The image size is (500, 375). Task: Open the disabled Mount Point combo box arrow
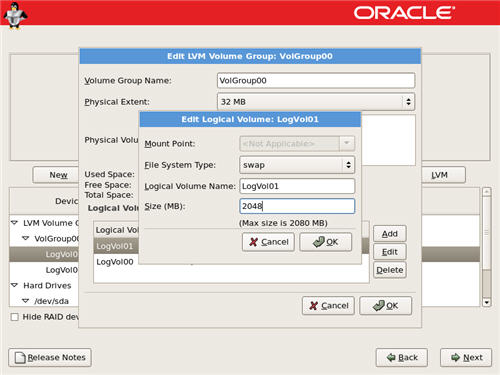tap(347, 144)
